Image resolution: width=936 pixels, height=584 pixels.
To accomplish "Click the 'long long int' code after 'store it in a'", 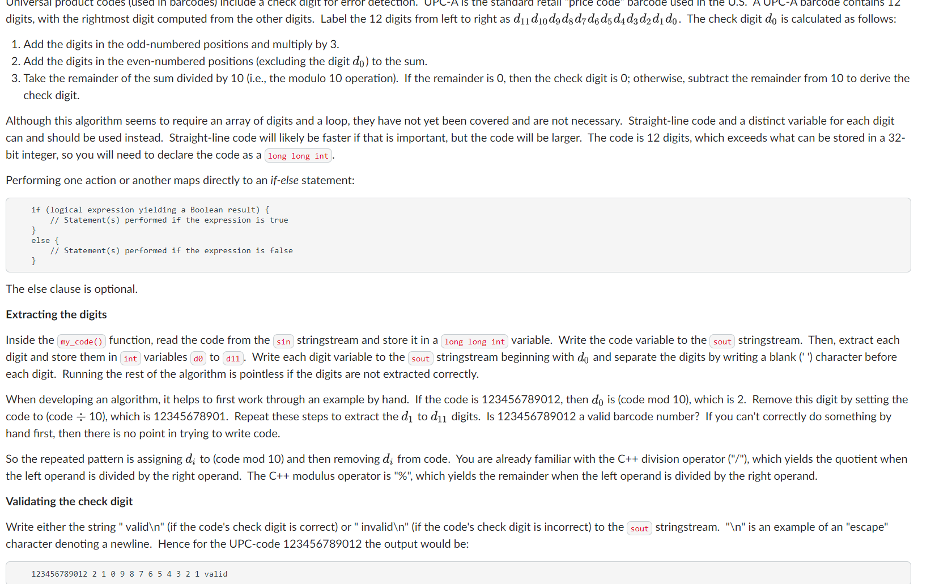I will coord(475,342).
